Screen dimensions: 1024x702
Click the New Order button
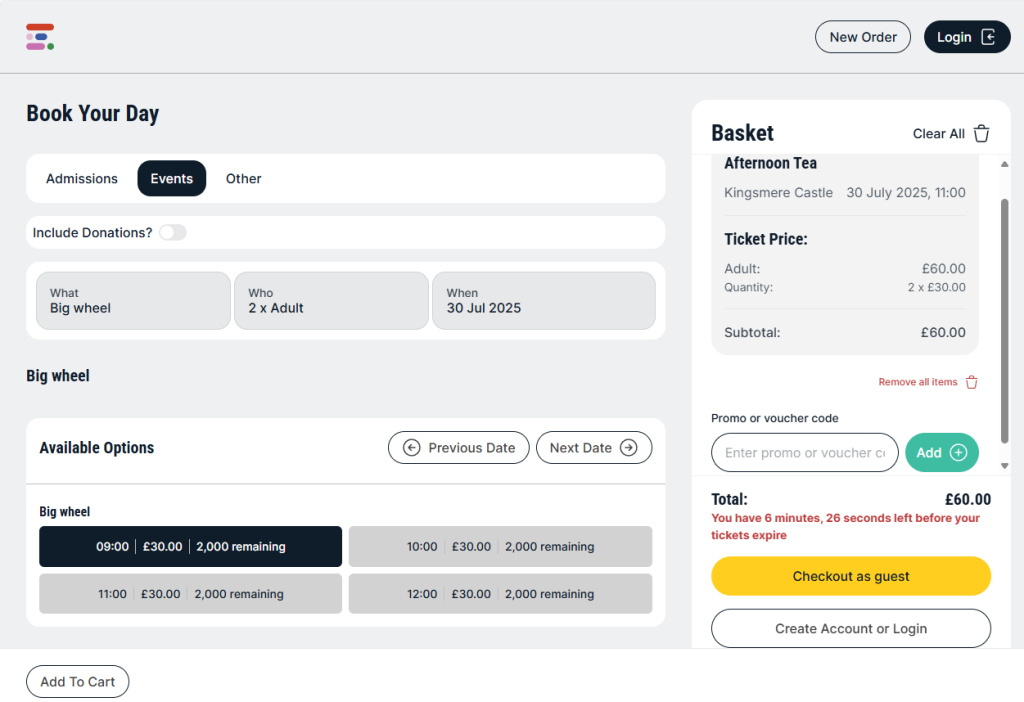(862, 37)
